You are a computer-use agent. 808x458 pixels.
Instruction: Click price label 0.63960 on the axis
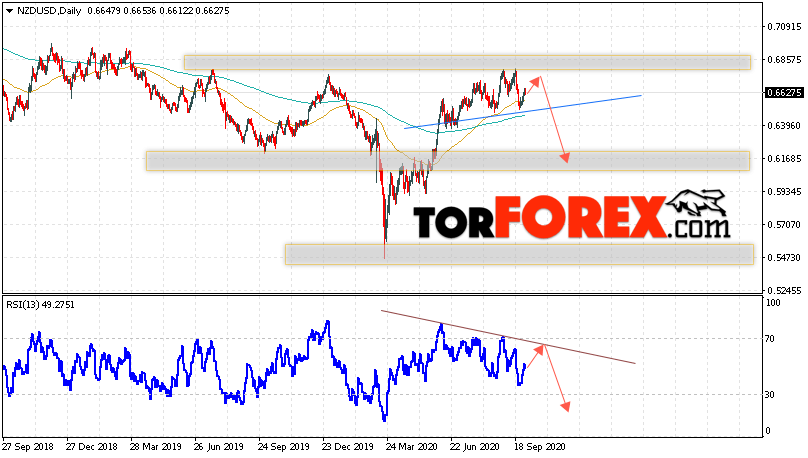point(784,125)
